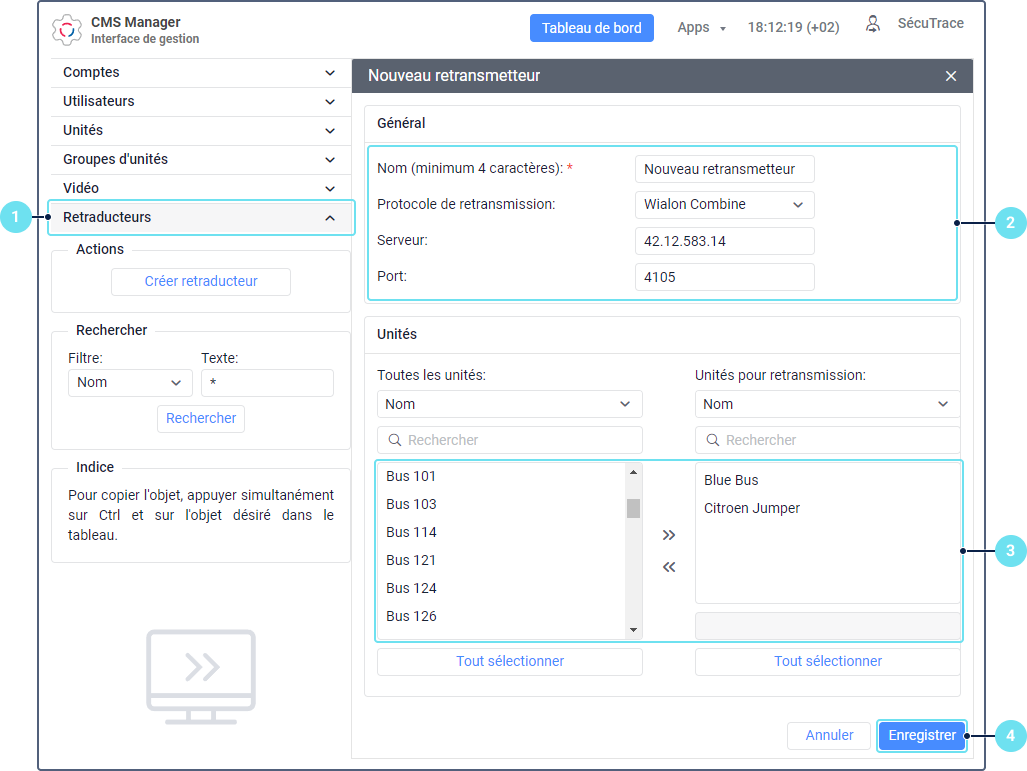Open the Protocole de retransmission dropdown
Image resolution: width=1027 pixels, height=771 pixels.
[724, 205]
